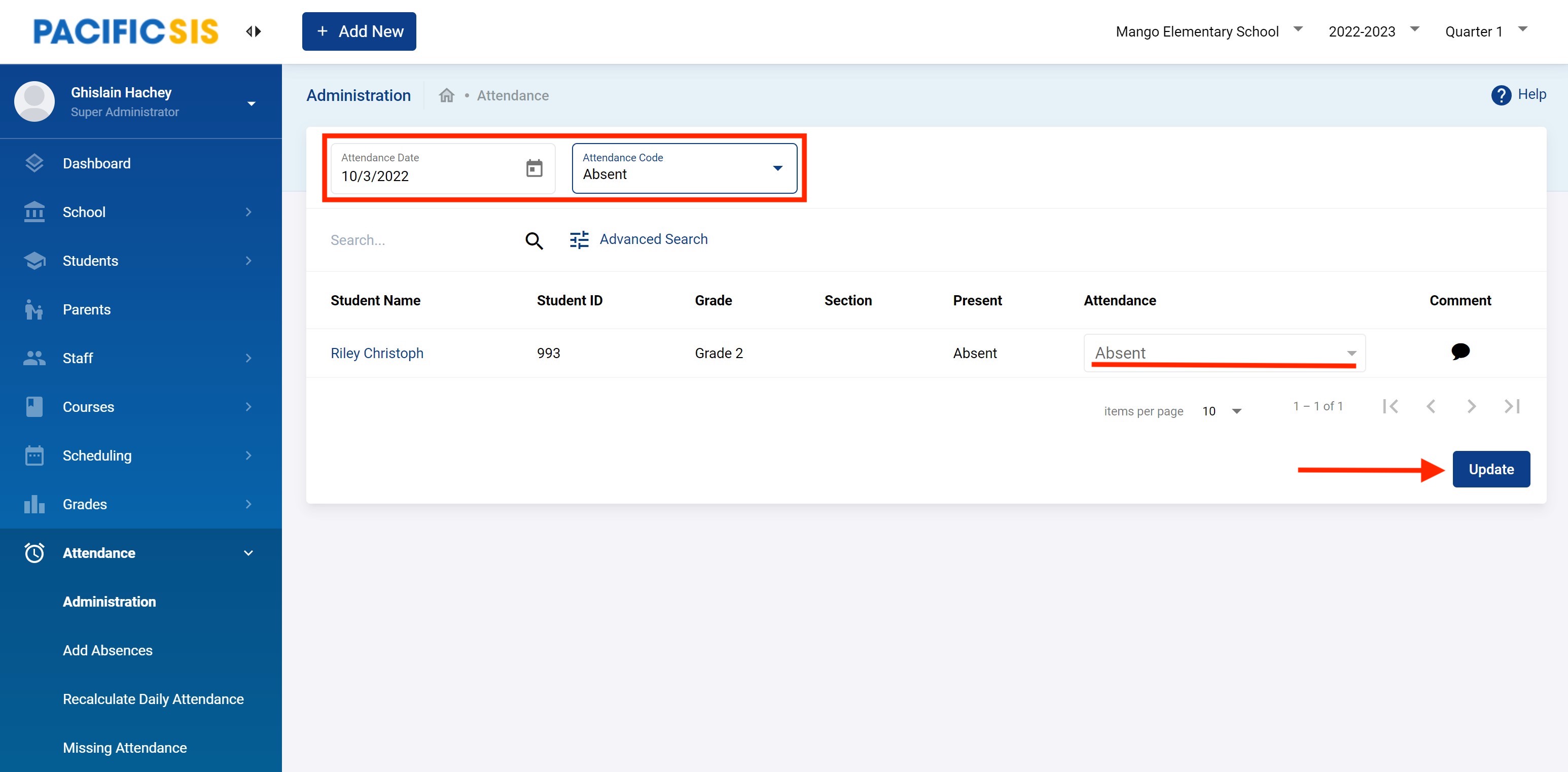The height and width of the screenshot is (772, 1568).
Task: Open the comment bubble for Riley Christoph
Action: 1459,352
